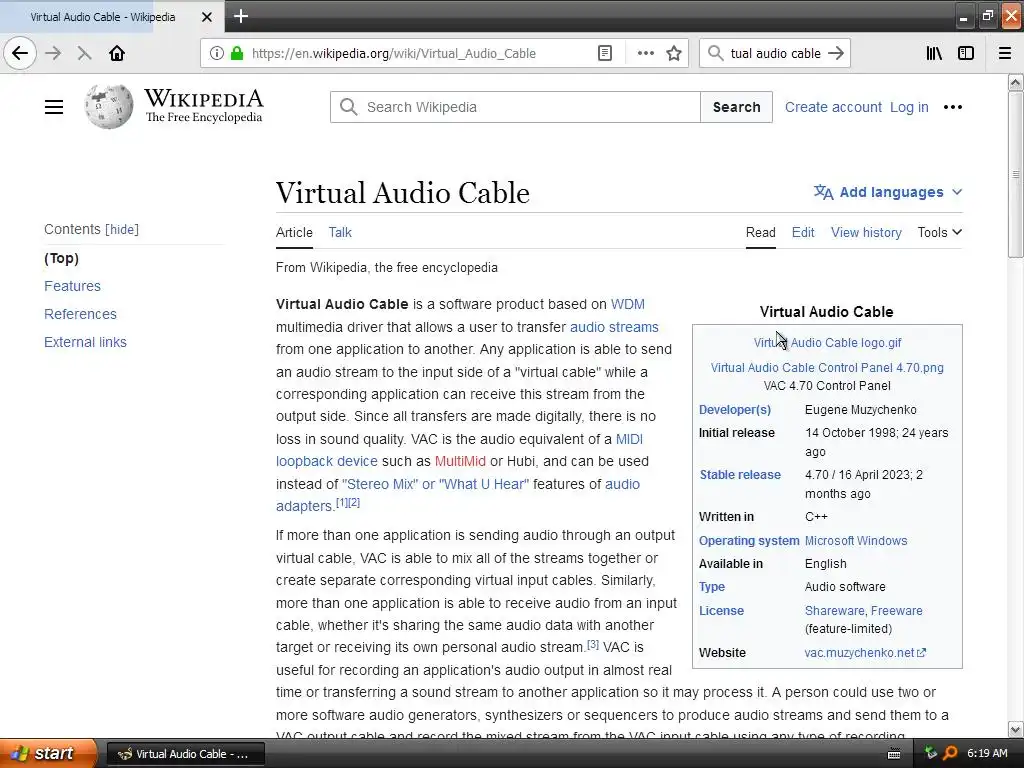Screen dimensions: 1024x768
Task: Bookmark this page with the star
Action: point(674,53)
